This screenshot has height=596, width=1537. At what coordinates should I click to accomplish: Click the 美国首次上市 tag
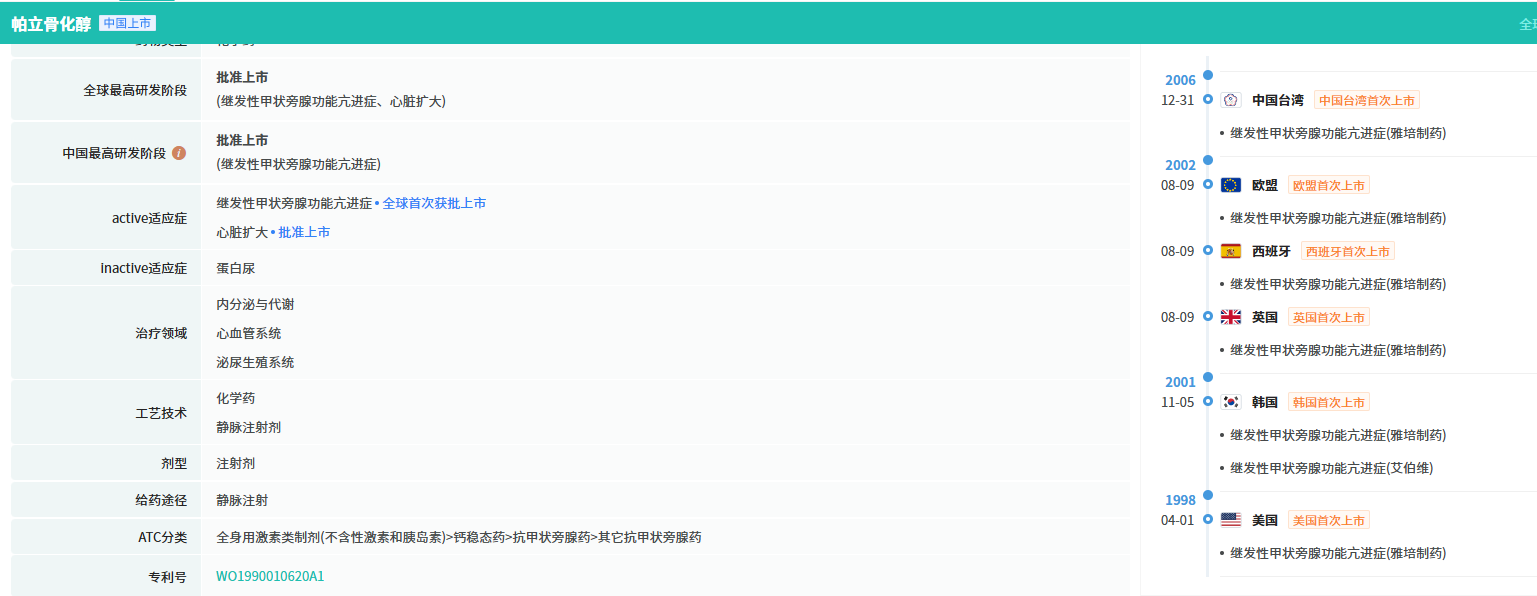coord(1329,520)
